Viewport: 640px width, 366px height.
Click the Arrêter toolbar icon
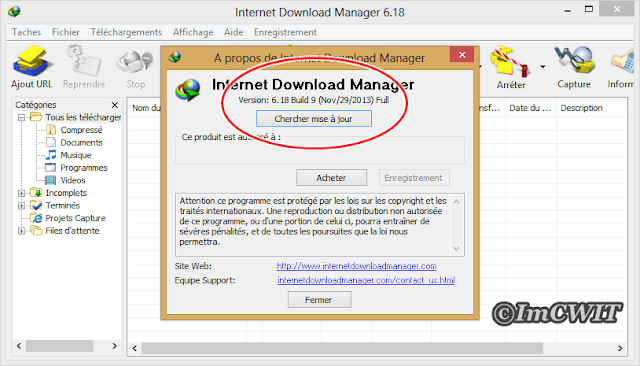[511, 67]
